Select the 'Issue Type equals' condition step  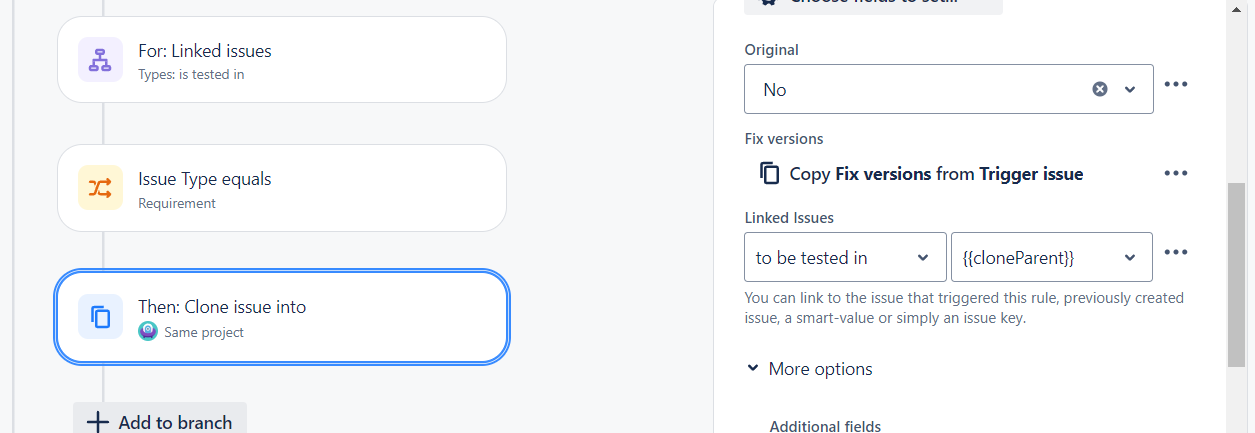pyautogui.click(x=282, y=188)
